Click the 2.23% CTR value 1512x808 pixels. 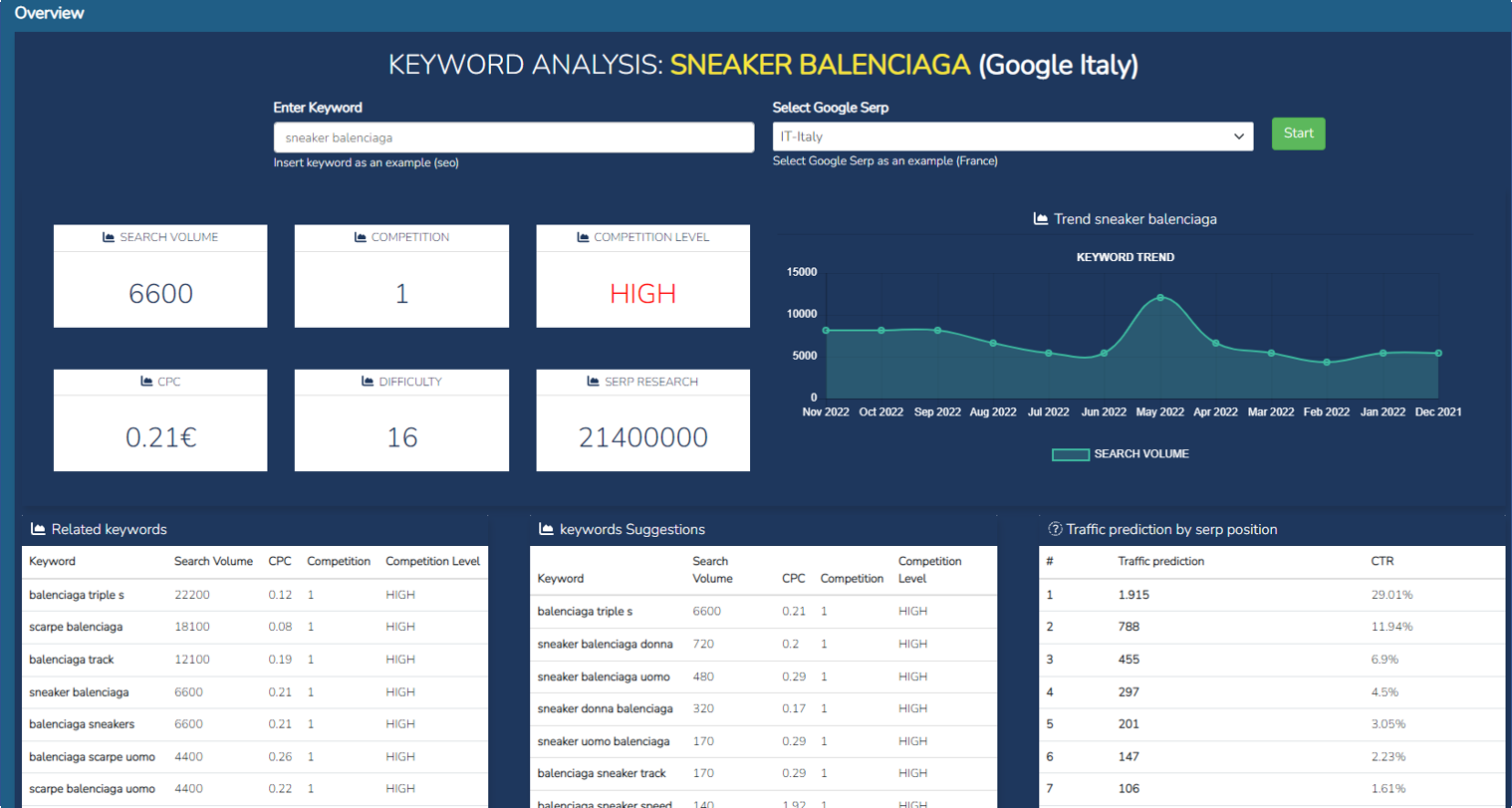(1388, 756)
